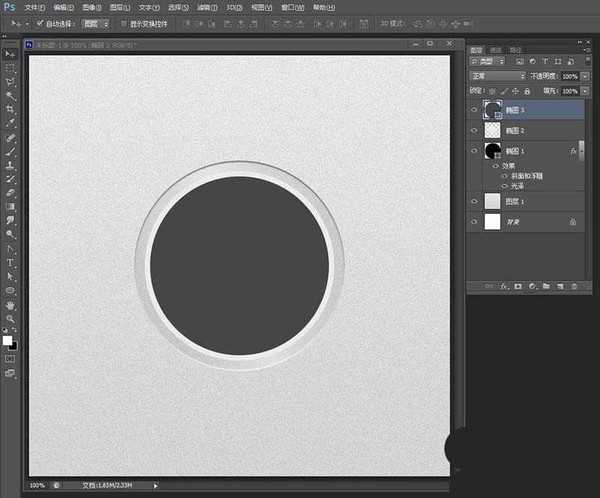Pick the Hand tool
This screenshot has height=498, width=600.
click(x=11, y=304)
